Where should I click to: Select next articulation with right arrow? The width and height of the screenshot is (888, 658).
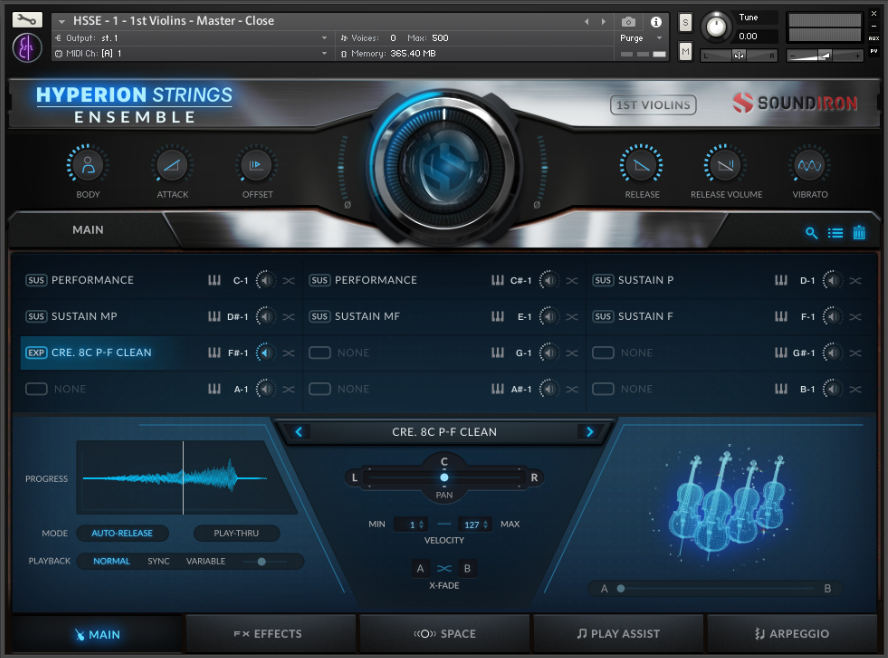[590, 432]
